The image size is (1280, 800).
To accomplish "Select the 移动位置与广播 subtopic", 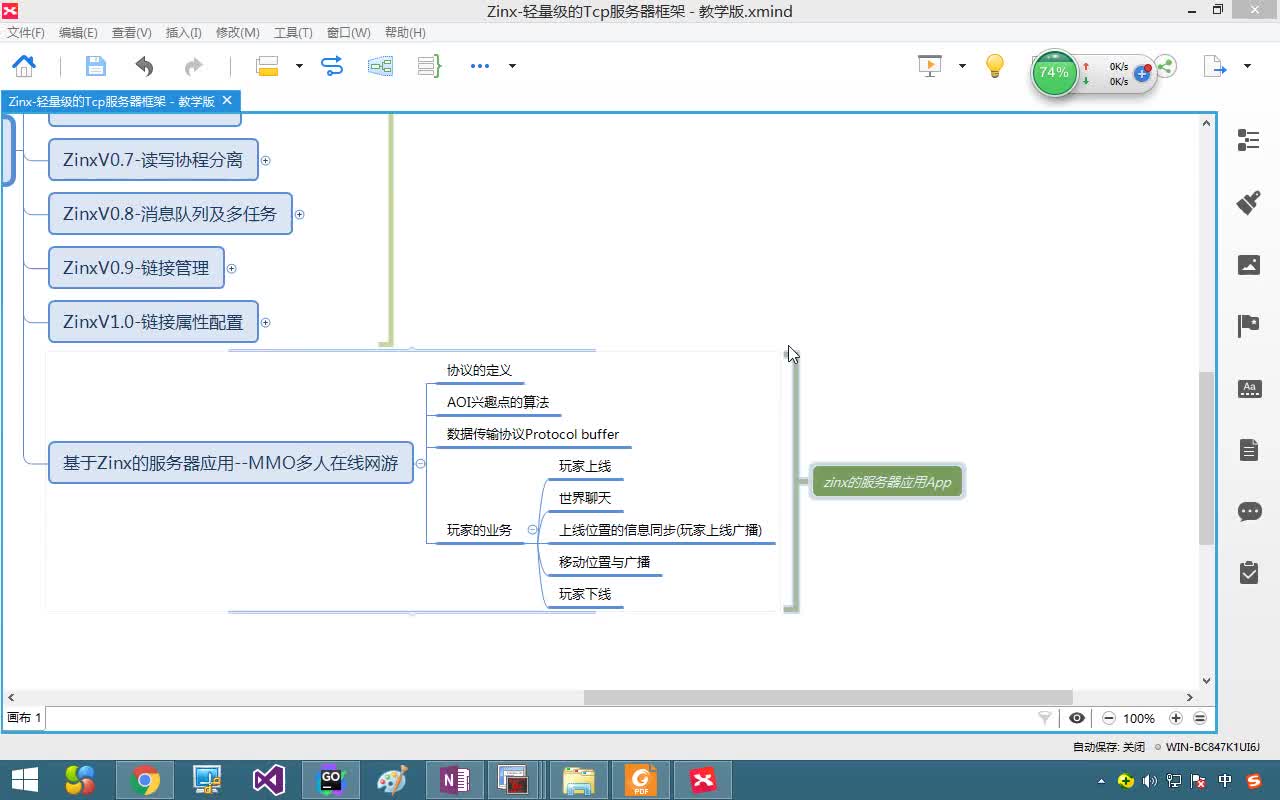I will tap(605, 562).
